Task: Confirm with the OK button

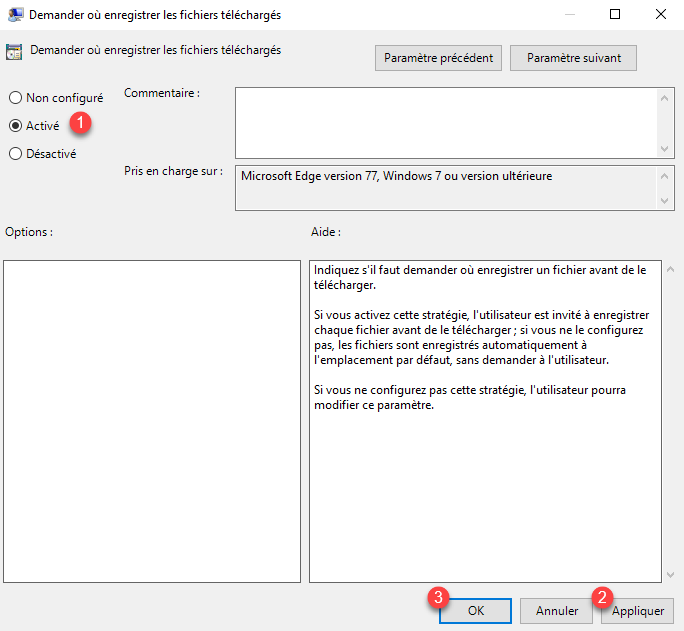Action: [x=475, y=610]
